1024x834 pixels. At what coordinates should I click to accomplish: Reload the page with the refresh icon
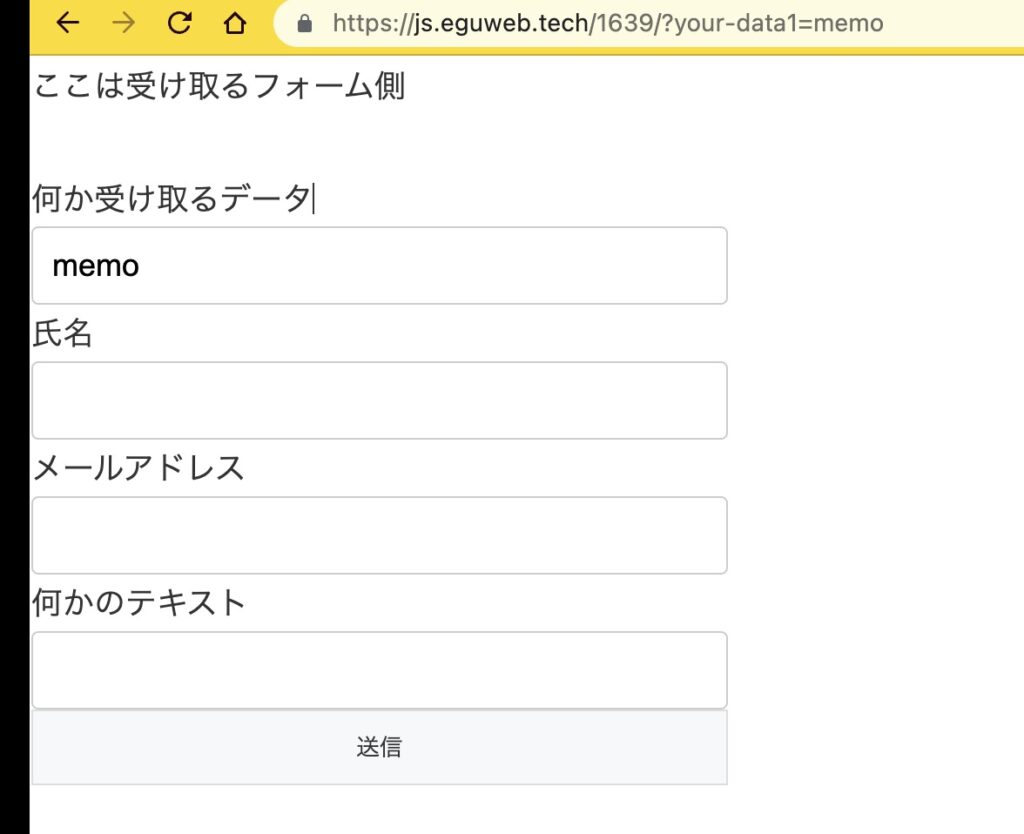[x=180, y=23]
